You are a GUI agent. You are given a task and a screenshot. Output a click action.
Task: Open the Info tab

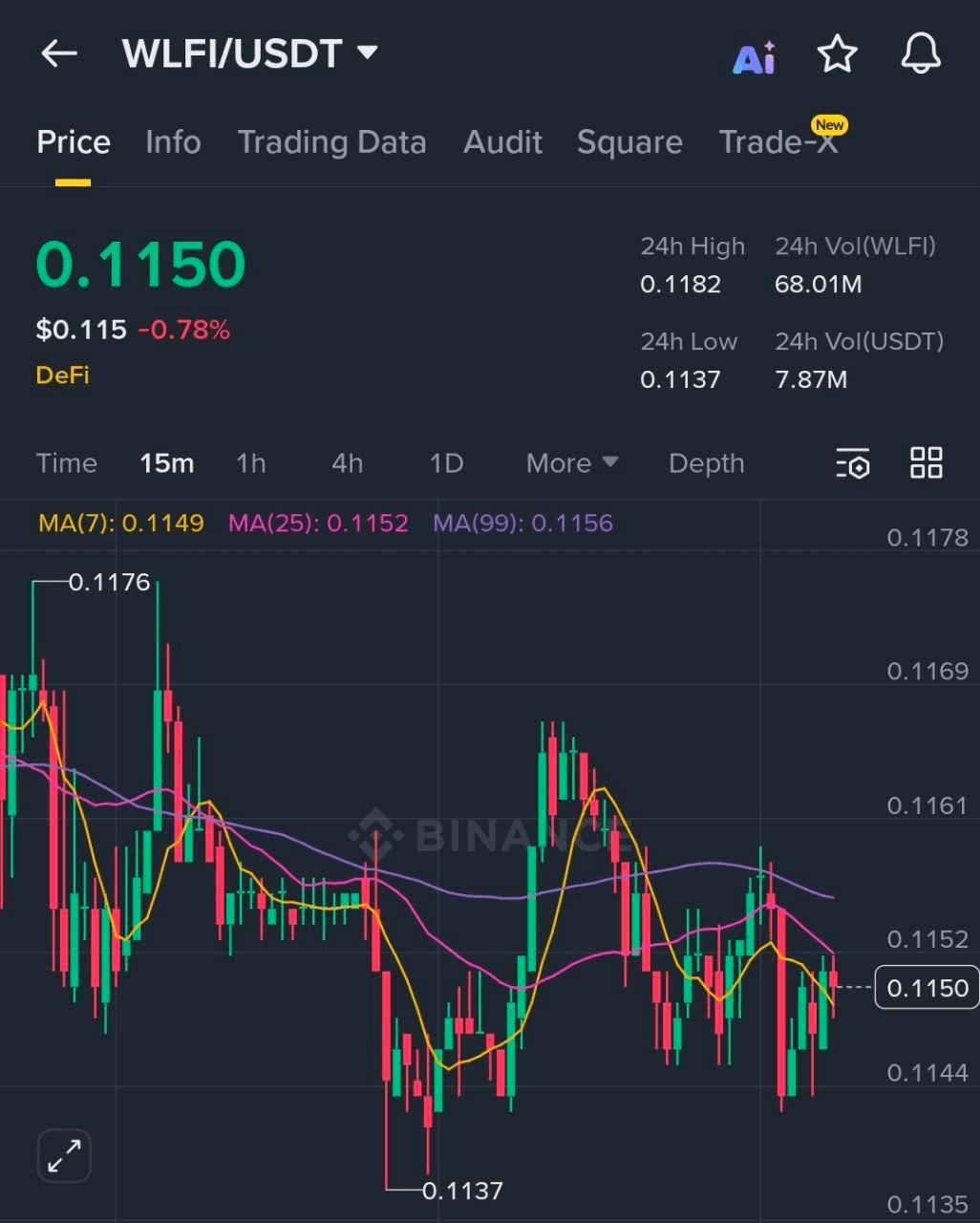[x=173, y=142]
